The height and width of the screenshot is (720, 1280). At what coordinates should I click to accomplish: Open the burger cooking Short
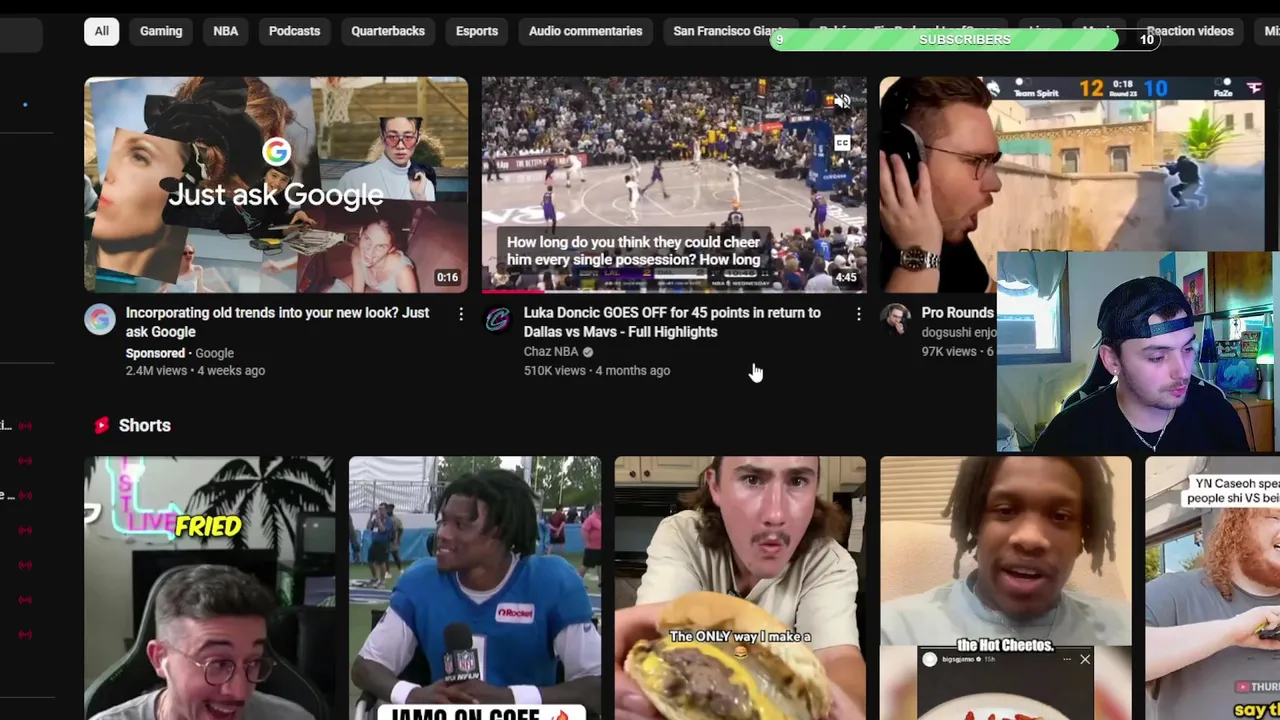pyautogui.click(x=740, y=588)
